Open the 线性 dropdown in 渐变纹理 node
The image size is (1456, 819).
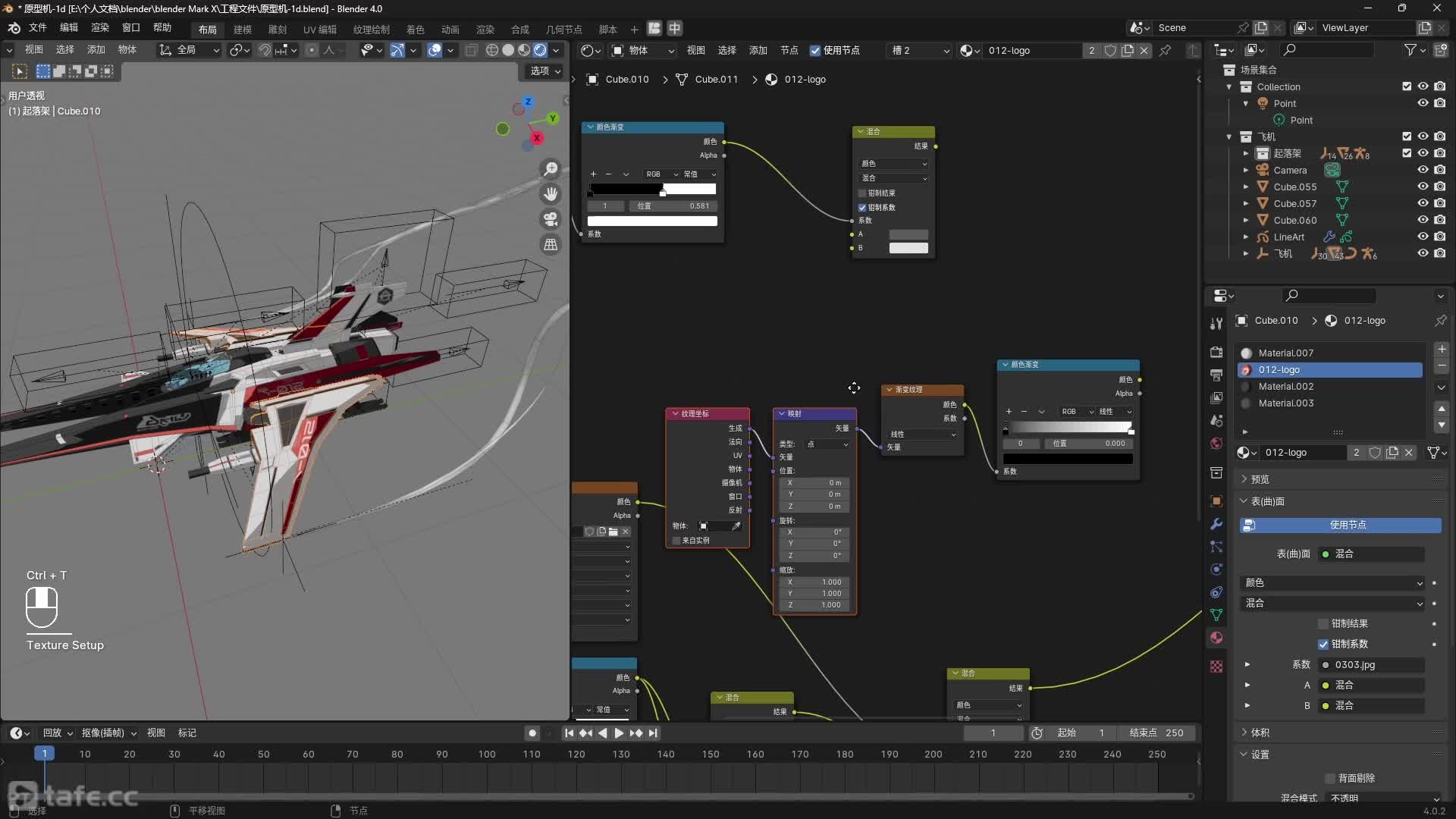pos(922,435)
